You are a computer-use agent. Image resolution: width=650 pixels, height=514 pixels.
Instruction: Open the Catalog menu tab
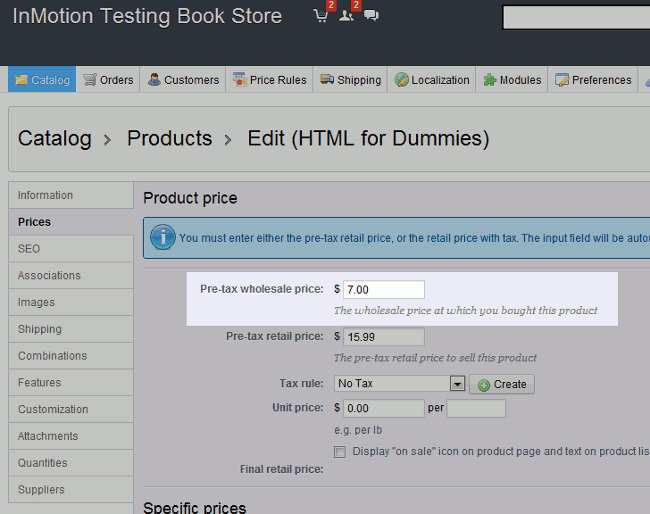click(x=41, y=80)
